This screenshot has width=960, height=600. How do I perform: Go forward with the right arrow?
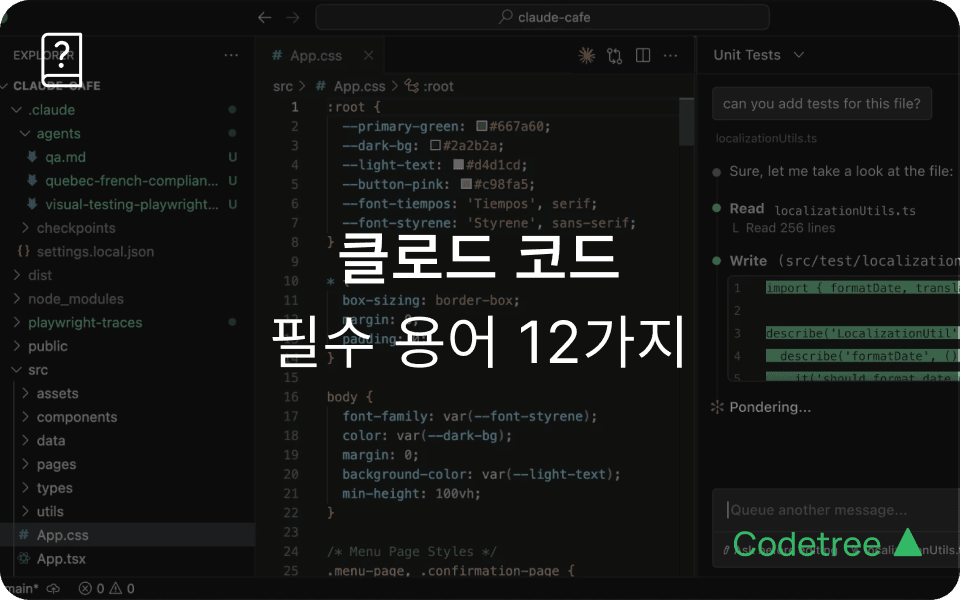click(293, 18)
